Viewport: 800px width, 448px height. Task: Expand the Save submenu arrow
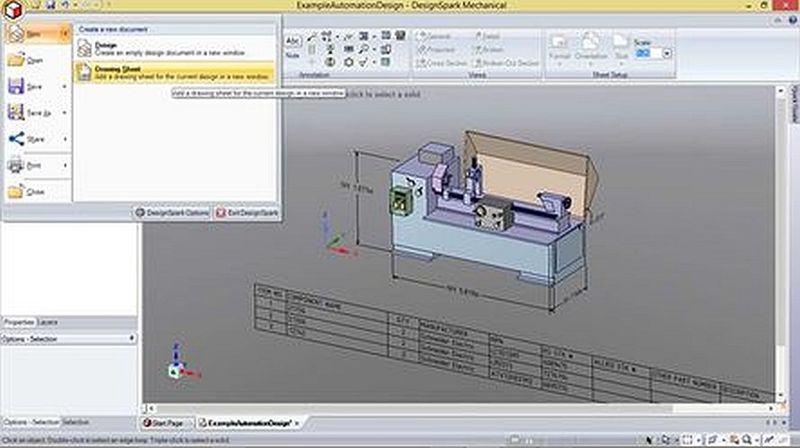point(65,87)
